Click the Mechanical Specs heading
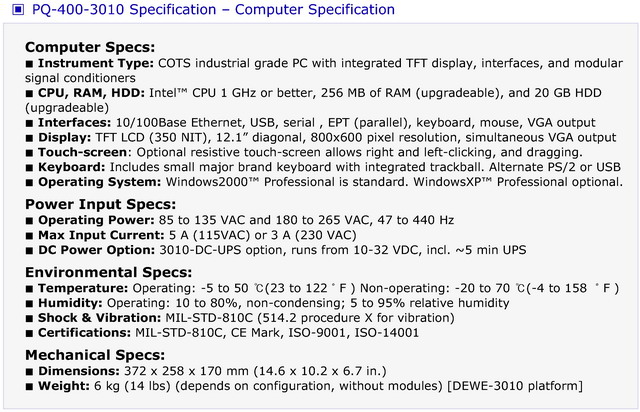The height and width of the screenshot is (412, 640). 95,355
